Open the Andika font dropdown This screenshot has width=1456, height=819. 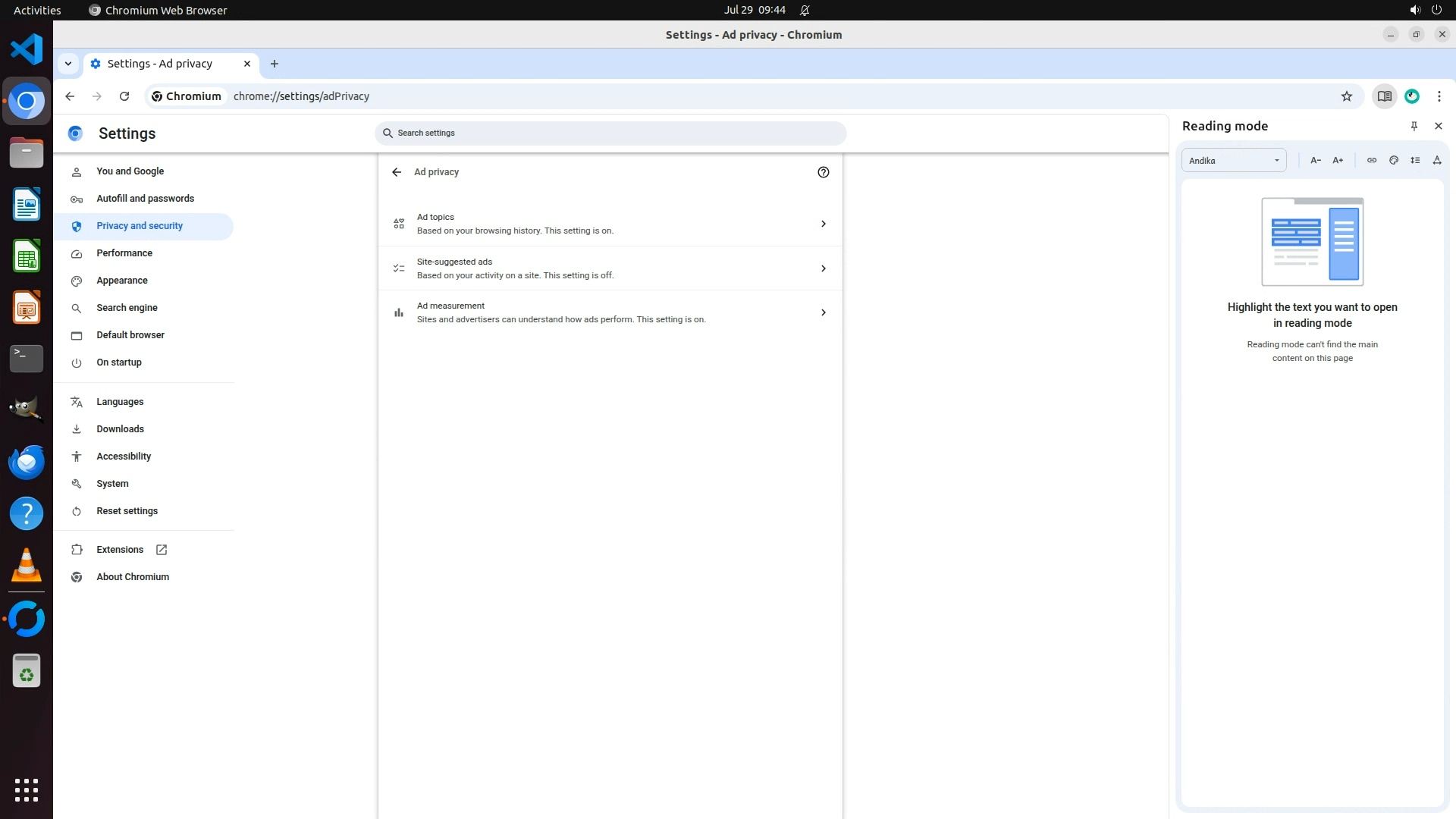pos(1234,160)
